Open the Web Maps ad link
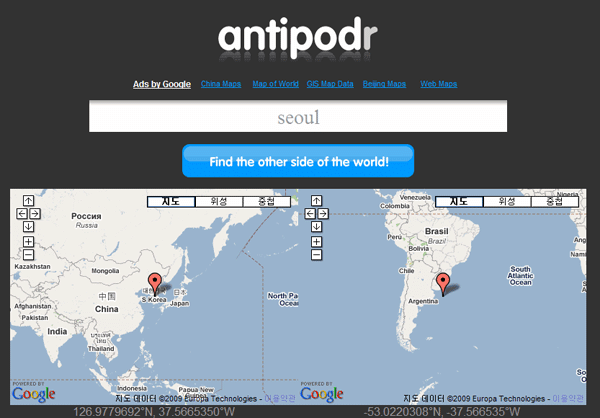Image resolution: width=600 pixels, height=418 pixels. (439, 84)
